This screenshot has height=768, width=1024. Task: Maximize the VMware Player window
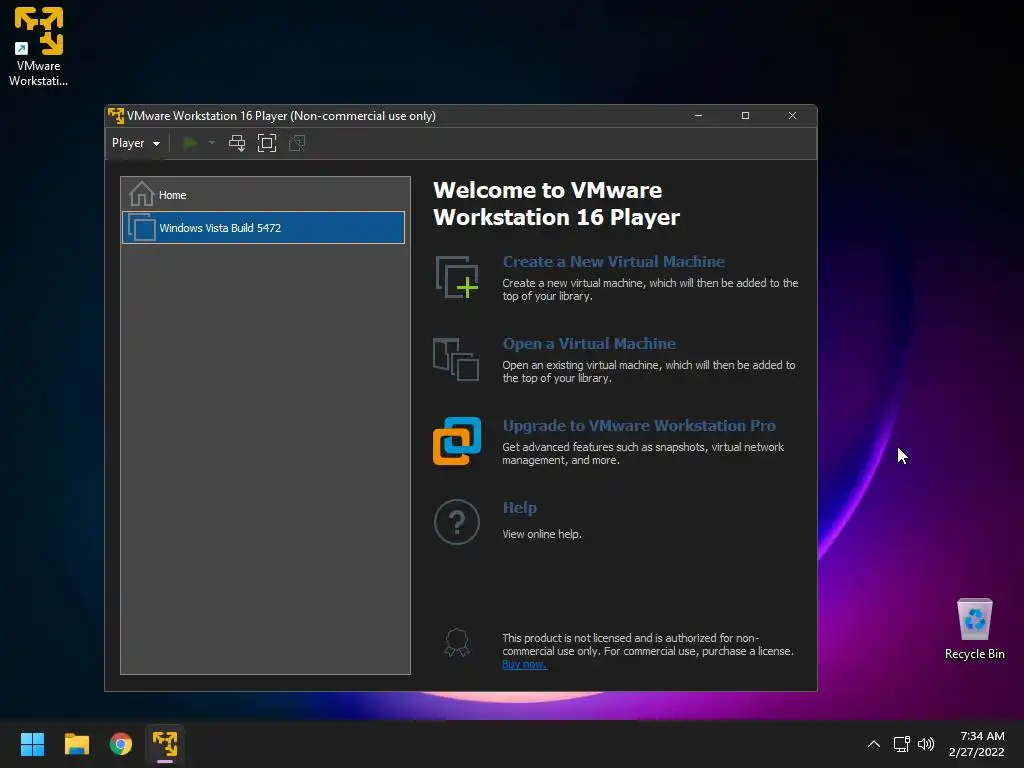pos(745,116)
